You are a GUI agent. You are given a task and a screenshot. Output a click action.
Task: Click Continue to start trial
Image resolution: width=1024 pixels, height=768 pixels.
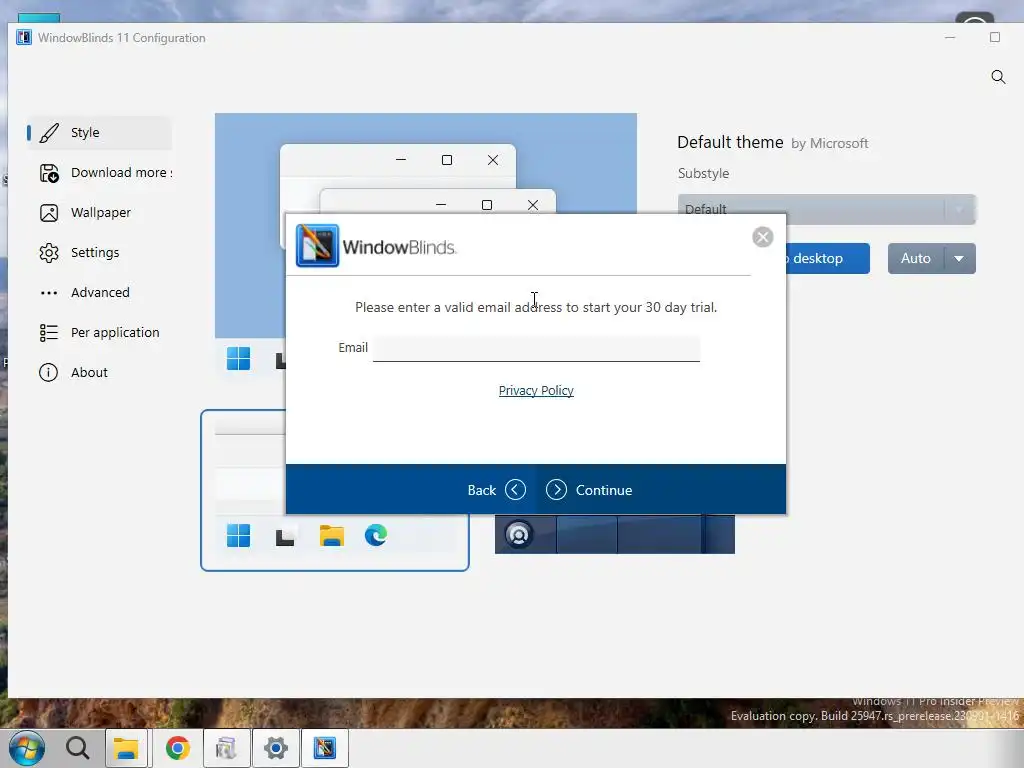pyautogui.click(x=589, y=490)
